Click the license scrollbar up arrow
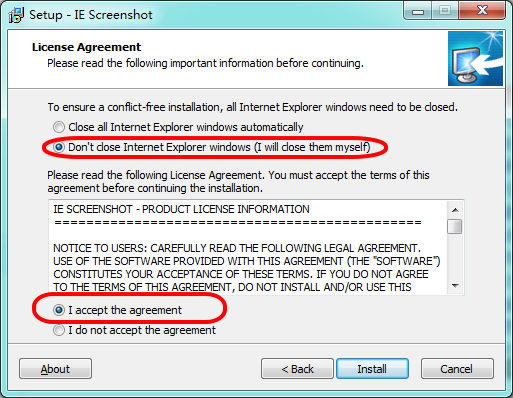The width and height of the screenshot is (513, 398). pyautogui.click(x=455, y=210)
